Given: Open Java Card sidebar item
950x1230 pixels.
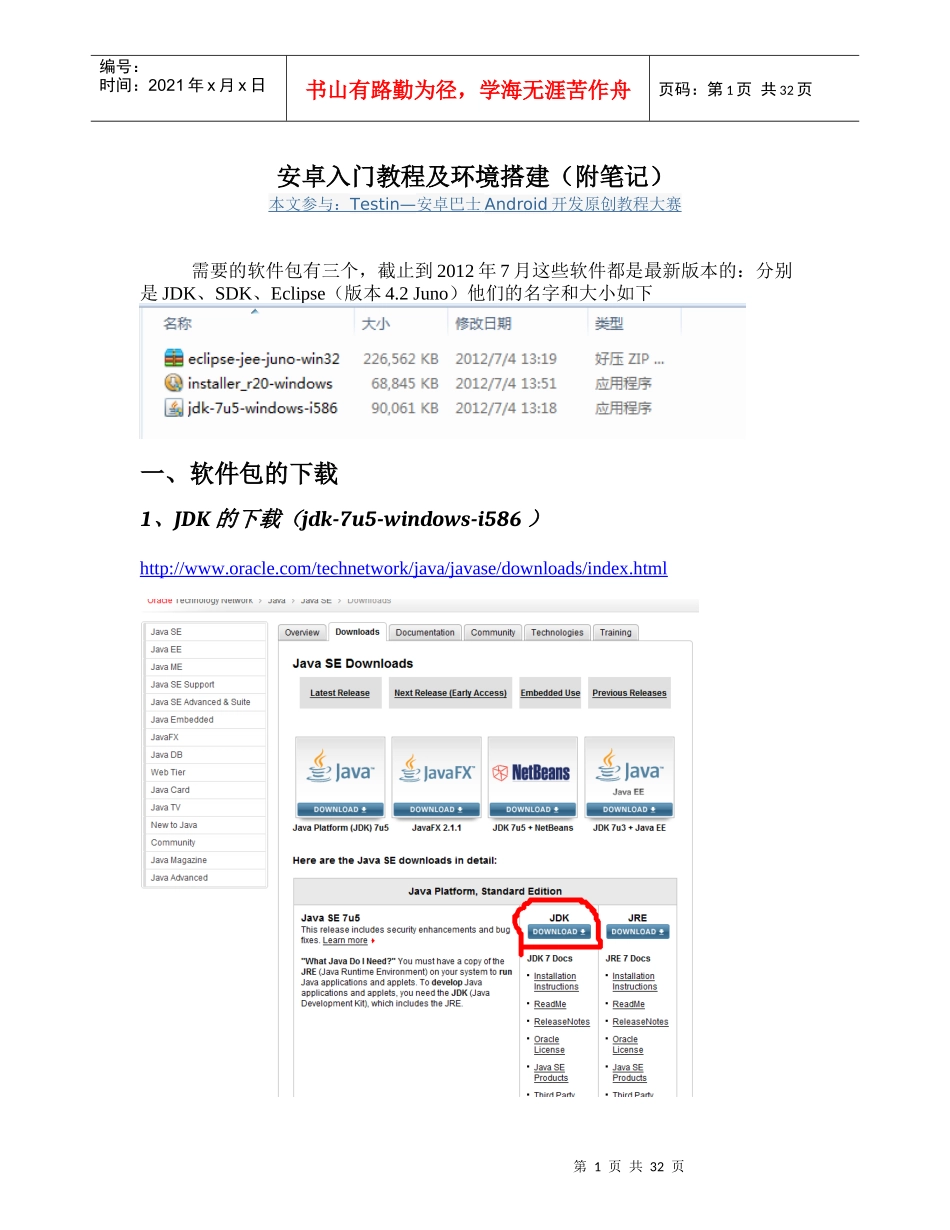Looking at the screenshot, I should pos(205,790).
